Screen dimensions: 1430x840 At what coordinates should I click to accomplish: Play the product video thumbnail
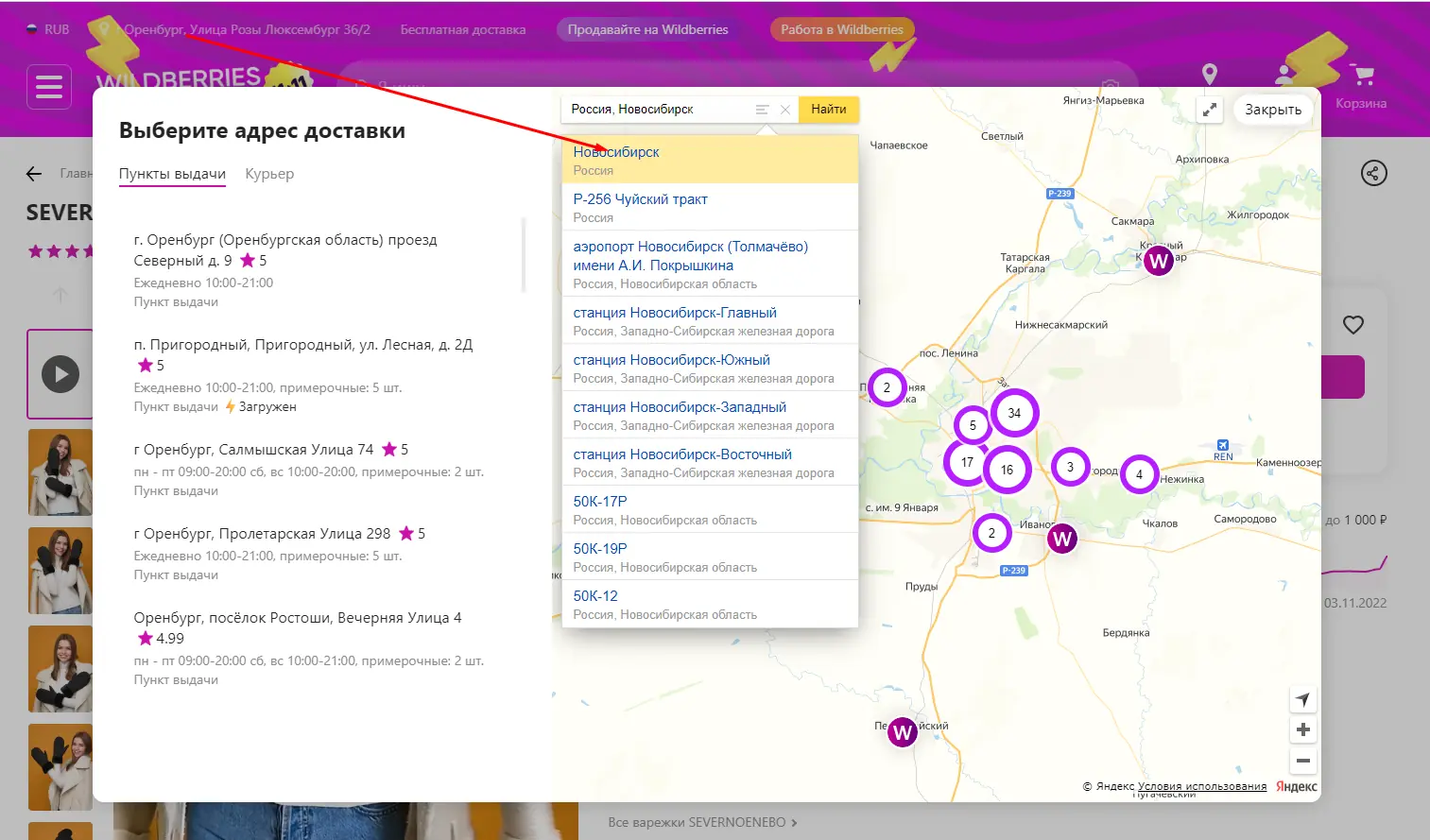pos(60,374)
